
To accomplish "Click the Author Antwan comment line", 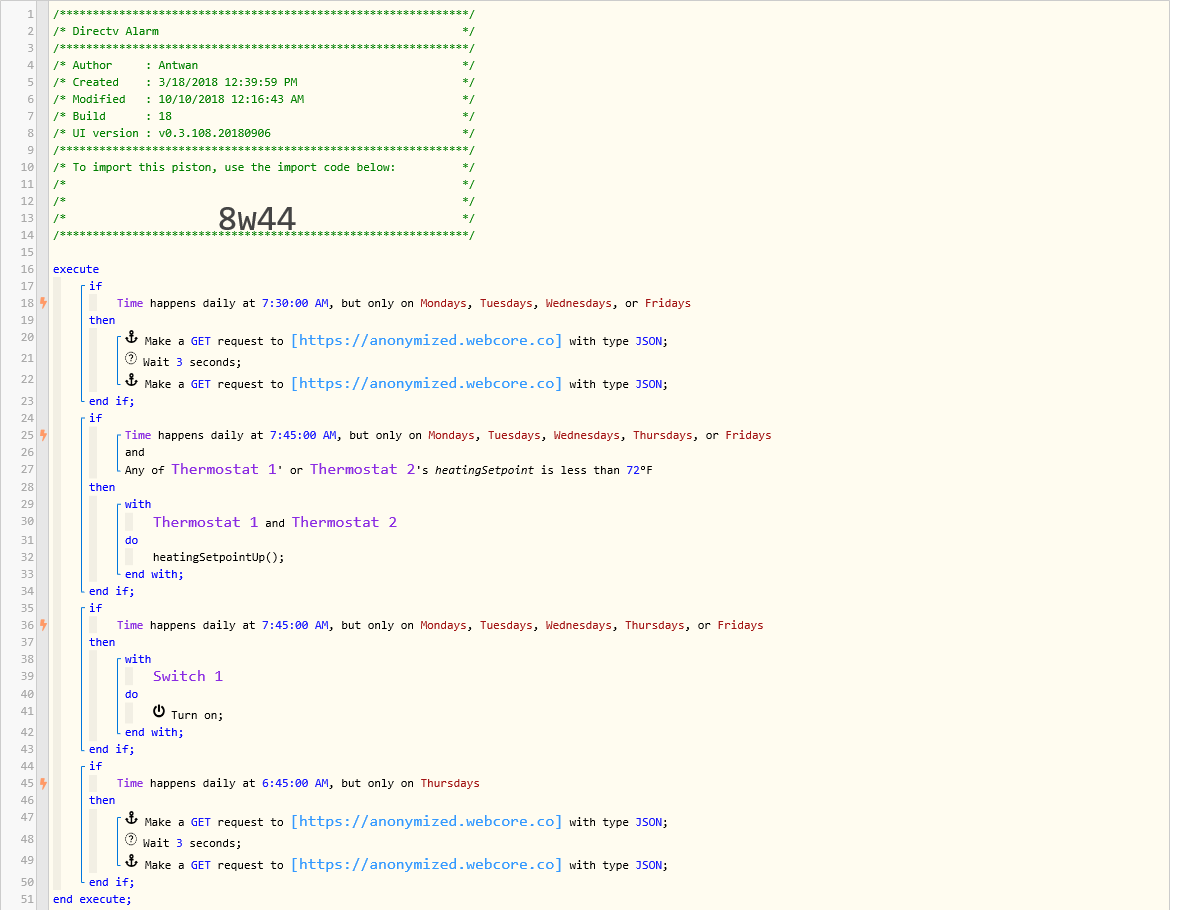I will point(264,65).
